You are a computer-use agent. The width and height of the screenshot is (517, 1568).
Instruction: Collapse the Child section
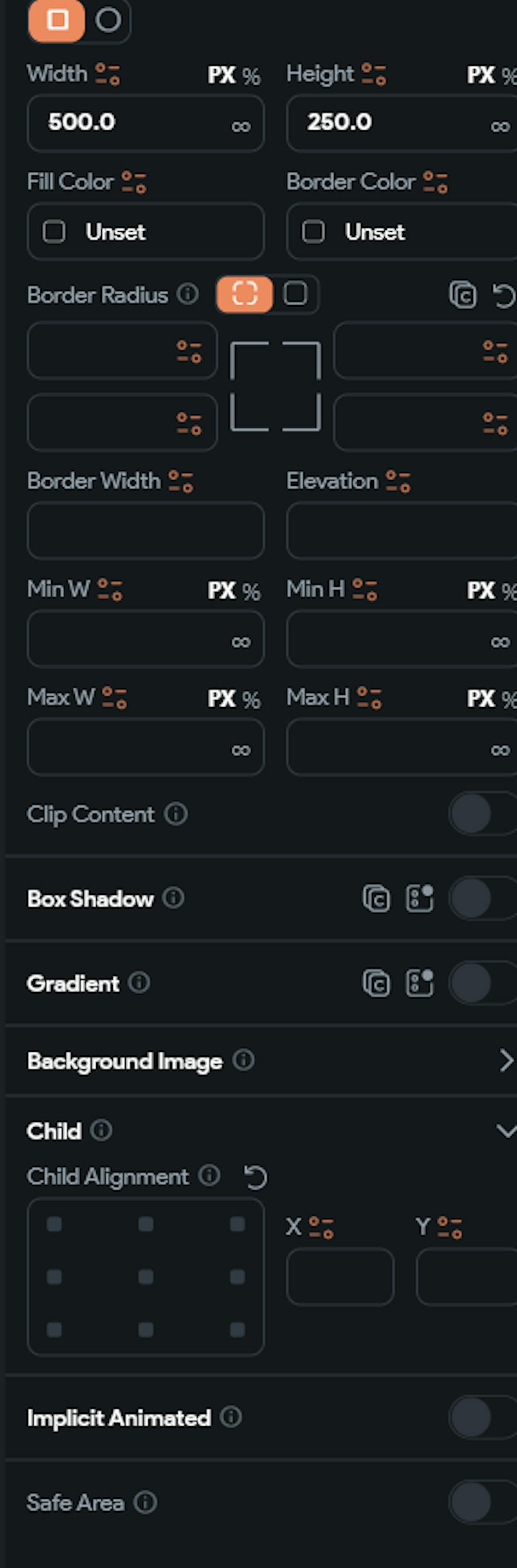(505, 1131)
